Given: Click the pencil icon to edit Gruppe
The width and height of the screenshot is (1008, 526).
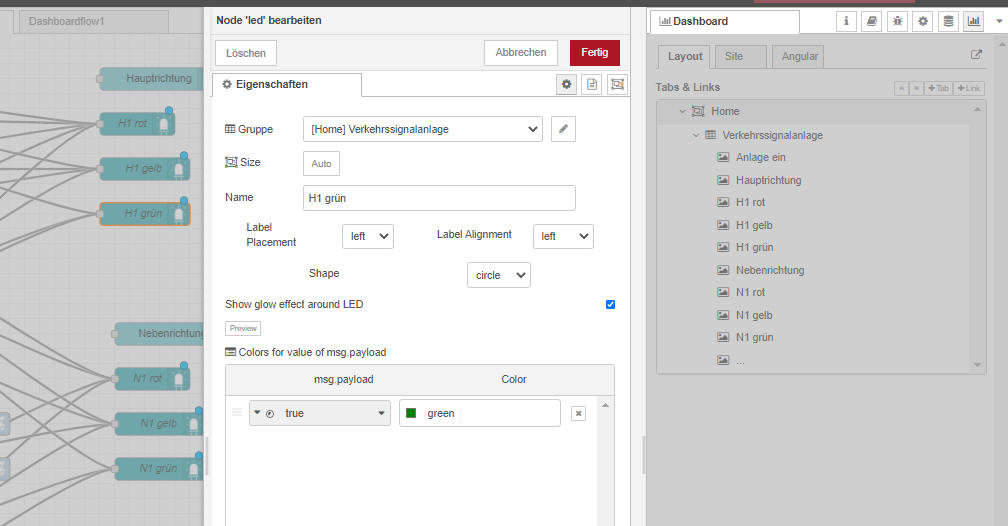Looking at the screenshot, I should (564, 129).
